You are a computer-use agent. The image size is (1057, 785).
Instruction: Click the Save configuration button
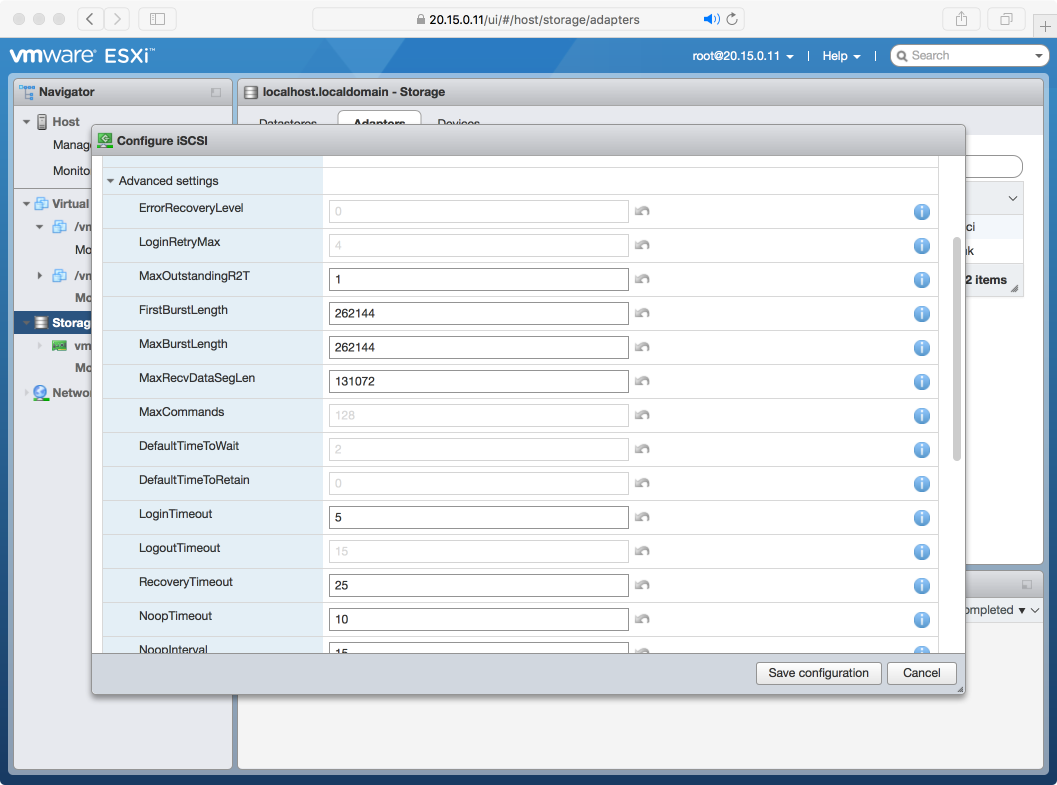click(x=818, y=673)
